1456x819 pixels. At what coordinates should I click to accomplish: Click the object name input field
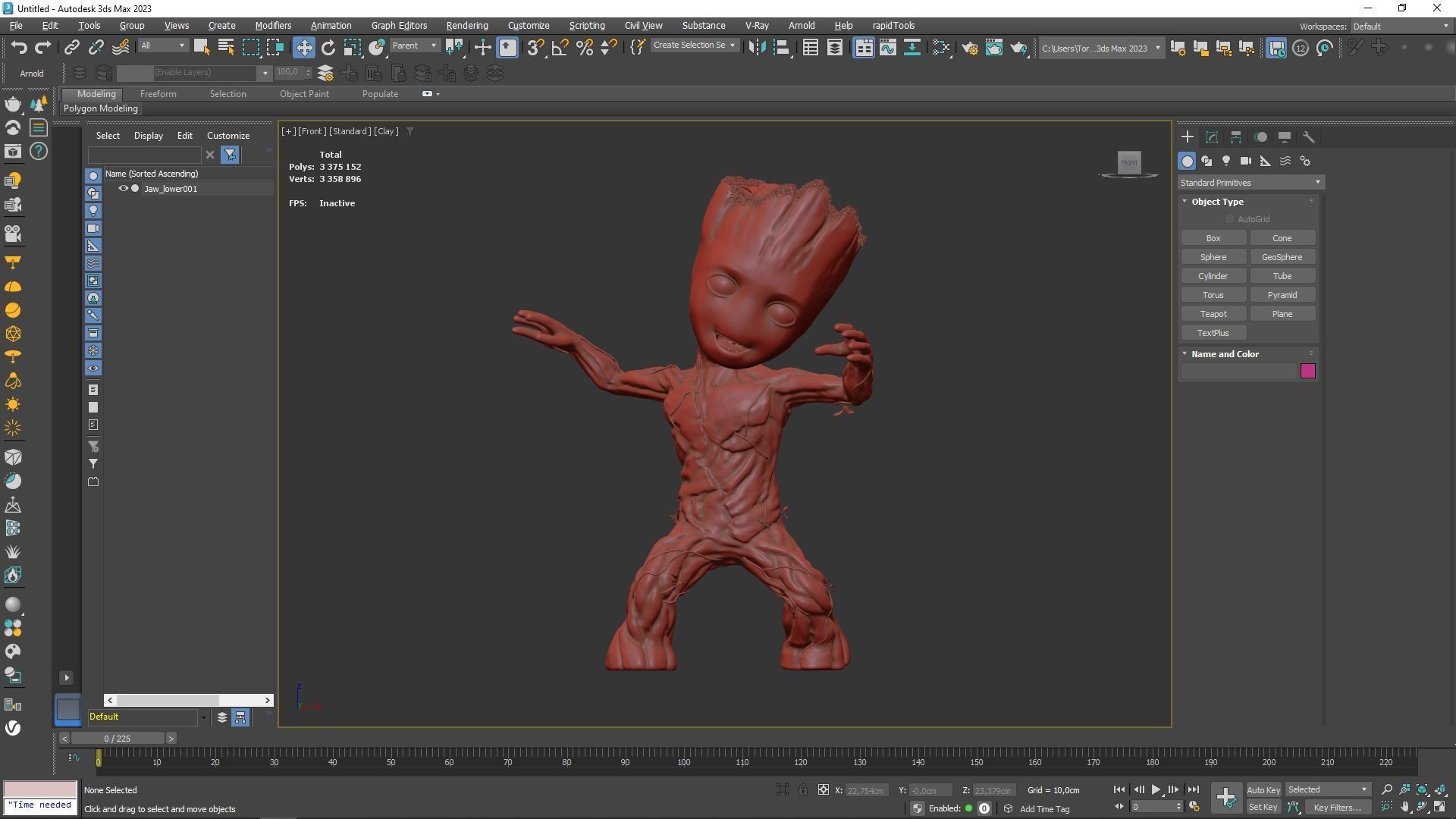point(1239,371)
